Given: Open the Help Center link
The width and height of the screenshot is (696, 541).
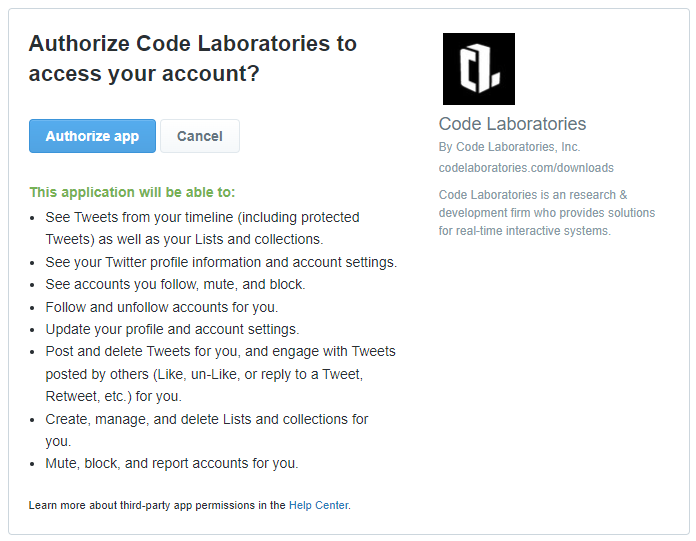Looking at the screenshot, I should point(318,505).
